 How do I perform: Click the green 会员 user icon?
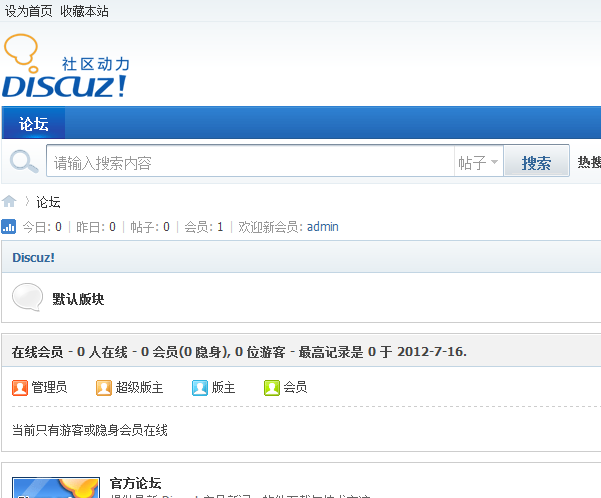(x=272, y=387)
